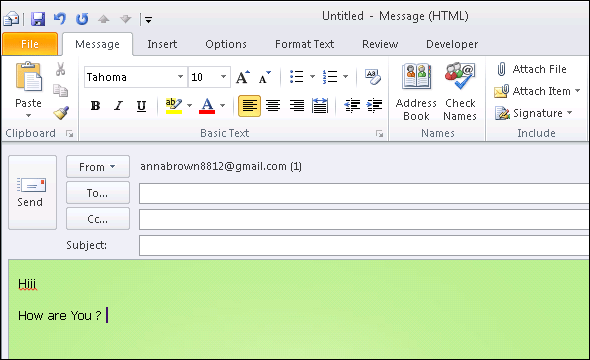Undo the last action

pyautogui.click(x=59, y=18)
